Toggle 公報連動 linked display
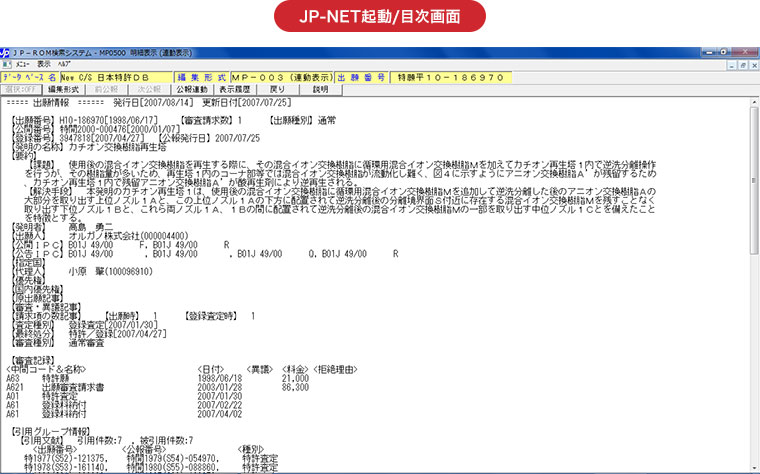 coord(191,89)
